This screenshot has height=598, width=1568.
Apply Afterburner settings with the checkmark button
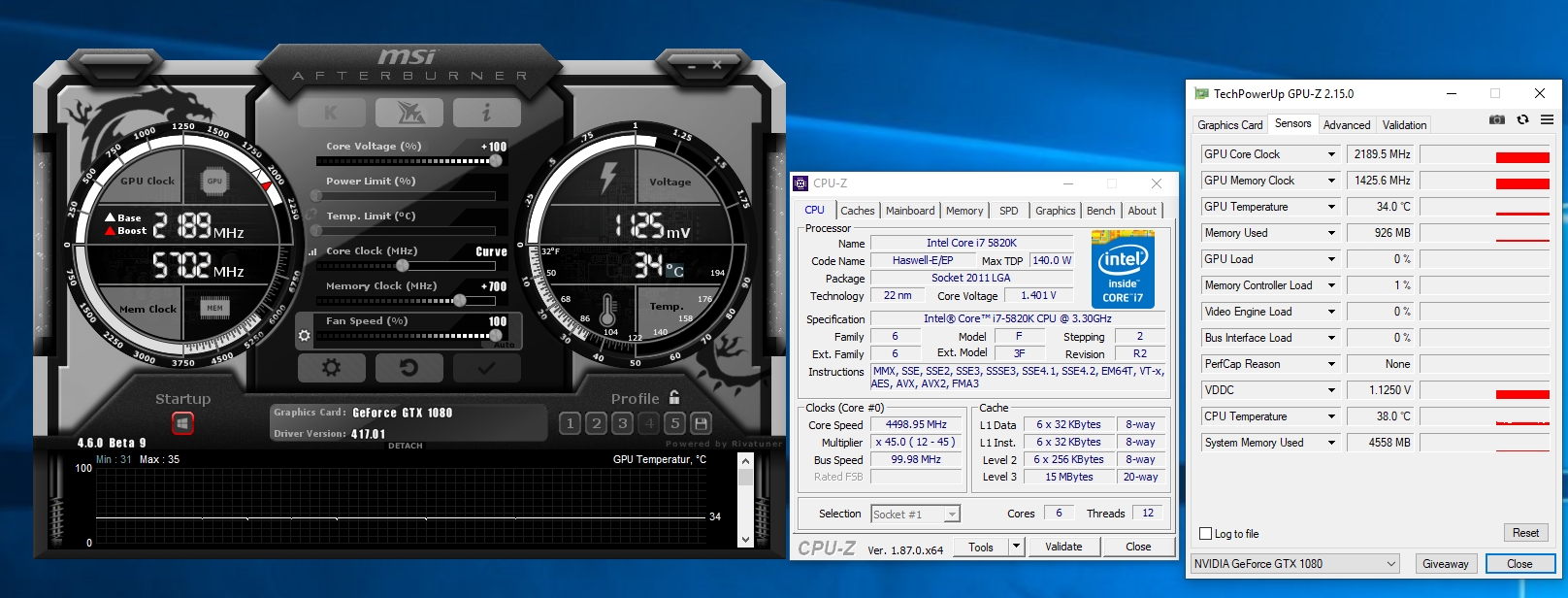coord(487,368)
